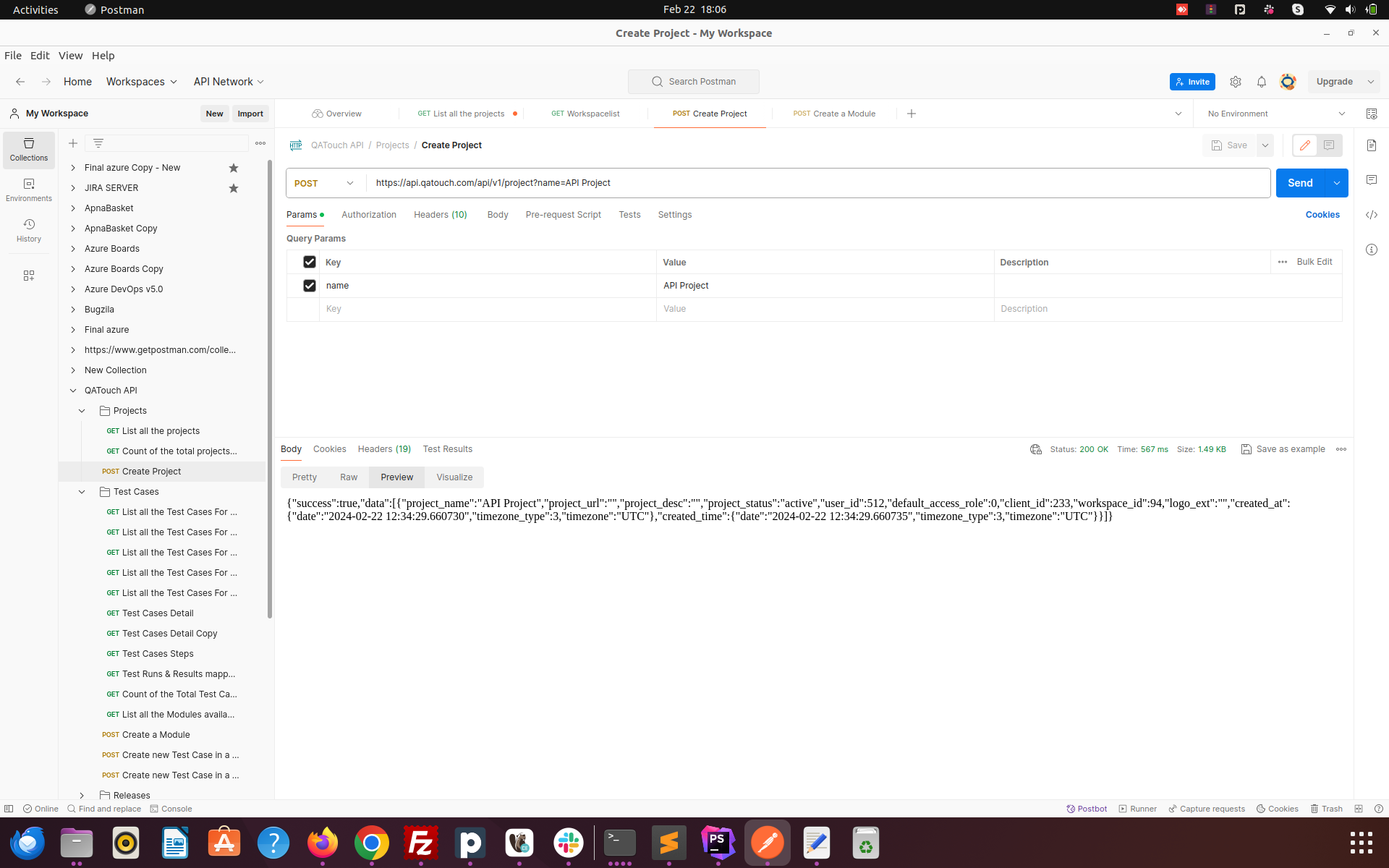Open the comments panel icon
The height and width of the screenshot is (868, 1389).
(x=1372, y=179)
